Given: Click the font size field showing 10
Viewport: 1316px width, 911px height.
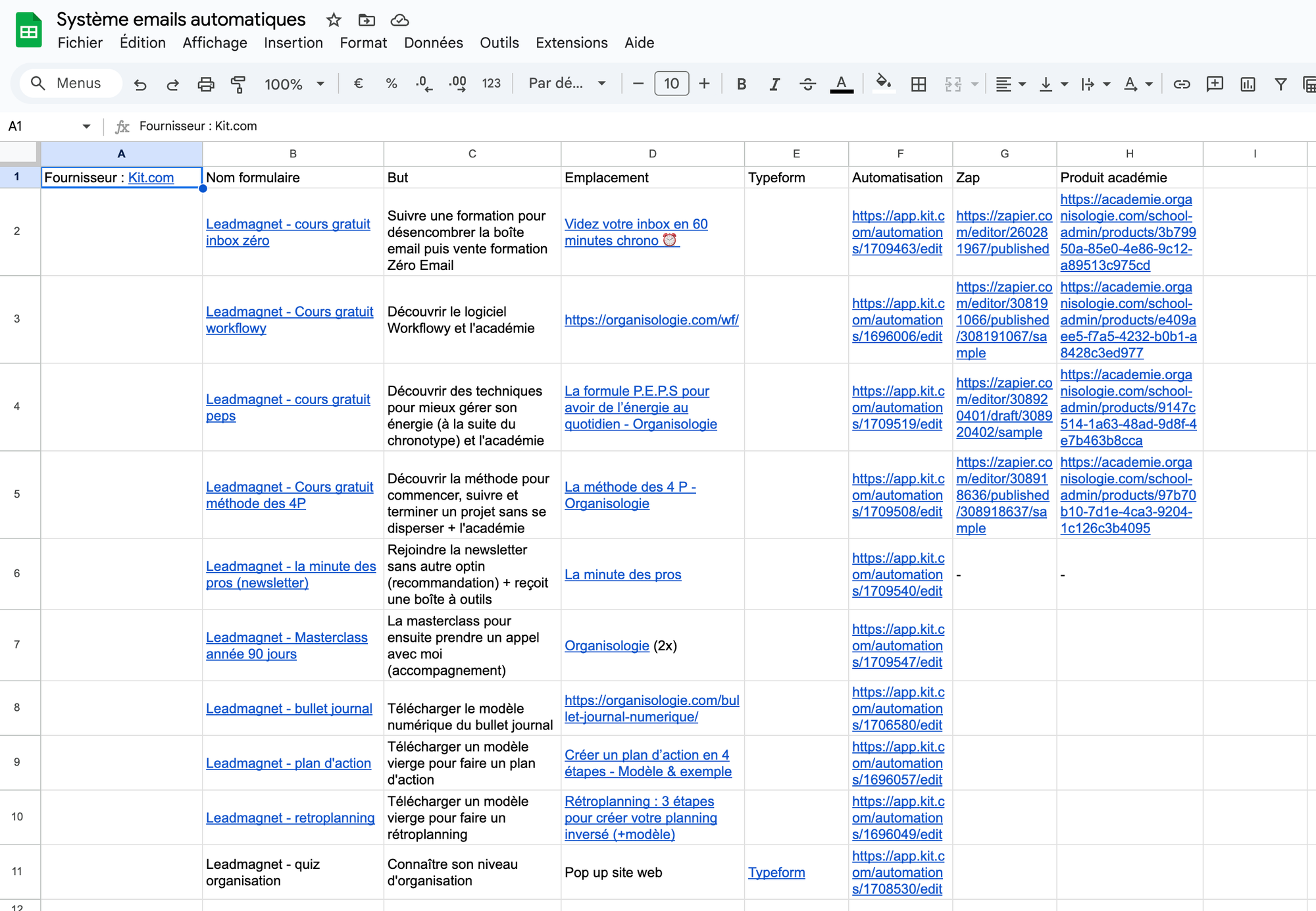Looking at the screenshot, I should tap(671, 84).
